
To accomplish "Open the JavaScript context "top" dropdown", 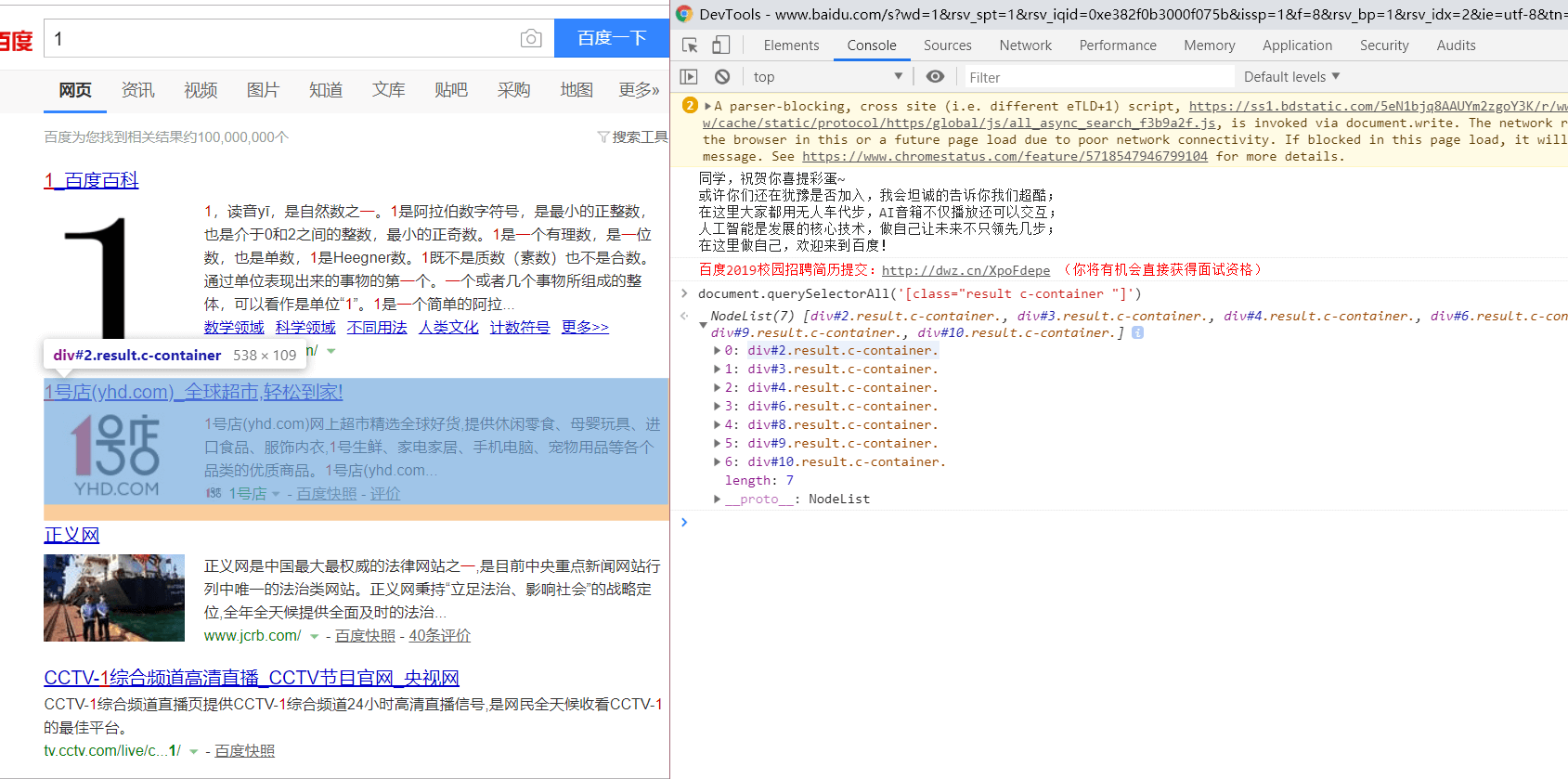I will [x=827, y=76].
